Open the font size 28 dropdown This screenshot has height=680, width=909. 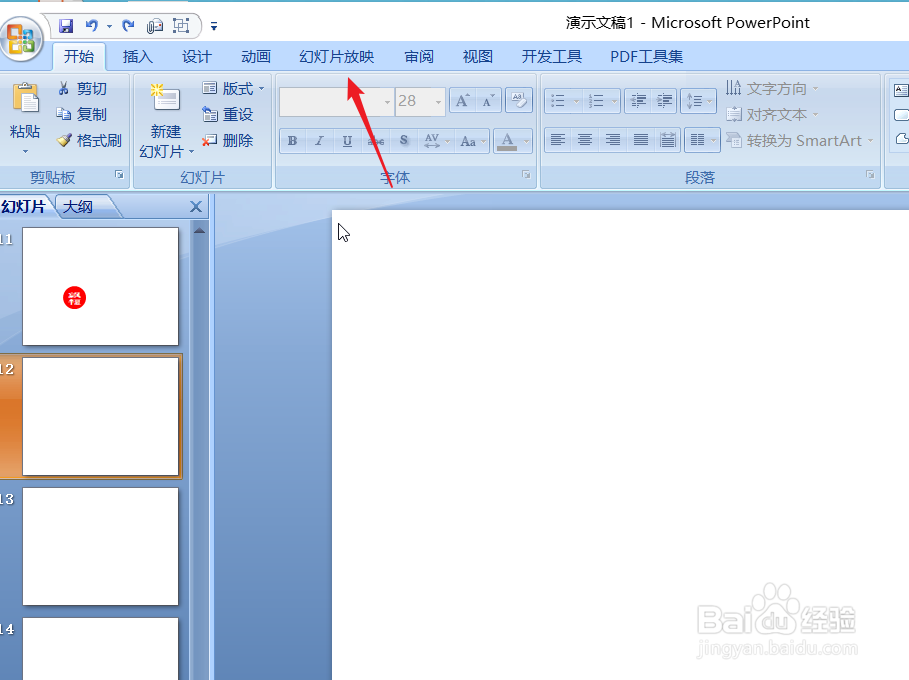(x=438, y=102)
